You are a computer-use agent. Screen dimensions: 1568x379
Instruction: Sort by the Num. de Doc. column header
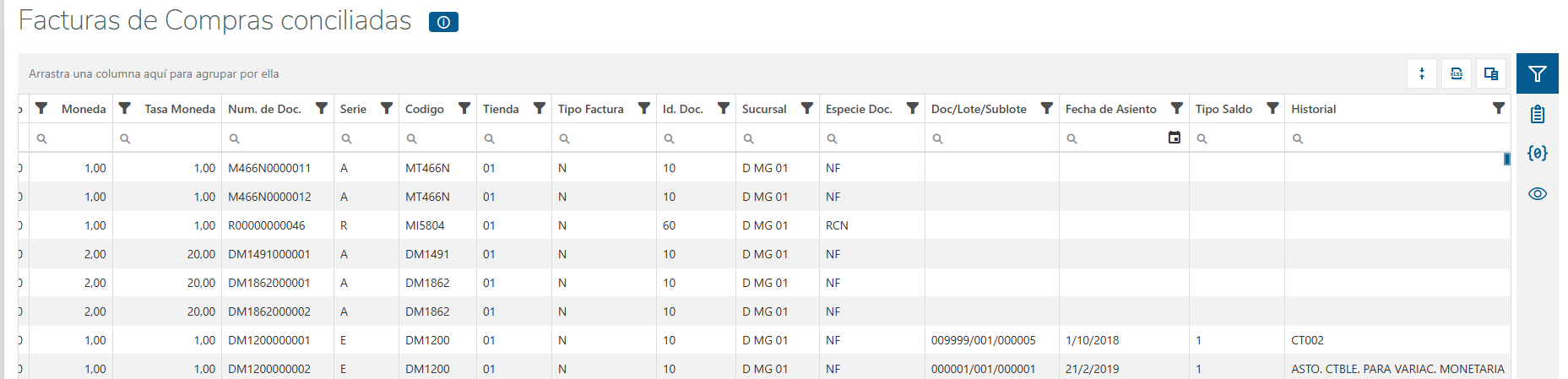264,109
